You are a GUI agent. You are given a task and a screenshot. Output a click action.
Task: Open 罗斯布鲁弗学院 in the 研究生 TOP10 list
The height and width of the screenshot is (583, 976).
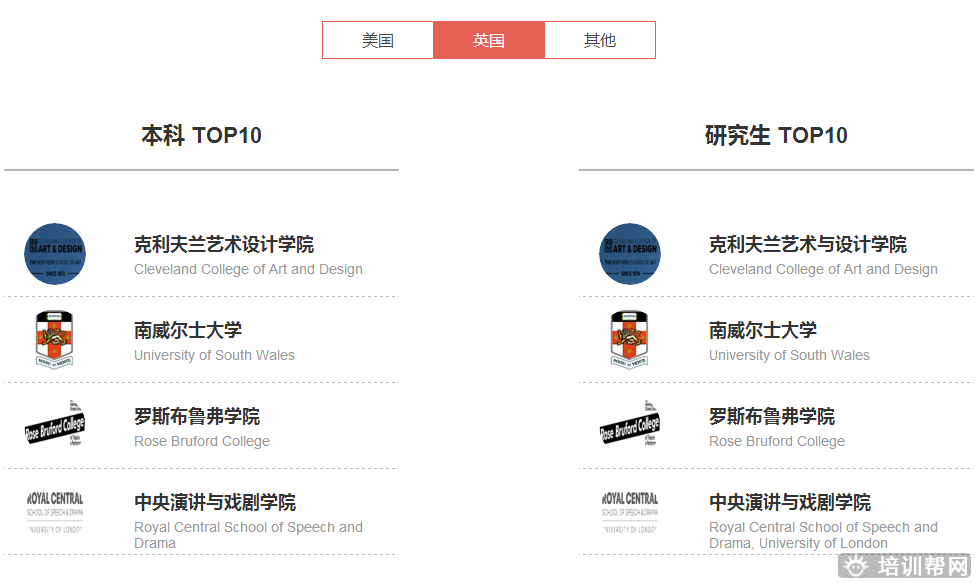pos(772,416)
